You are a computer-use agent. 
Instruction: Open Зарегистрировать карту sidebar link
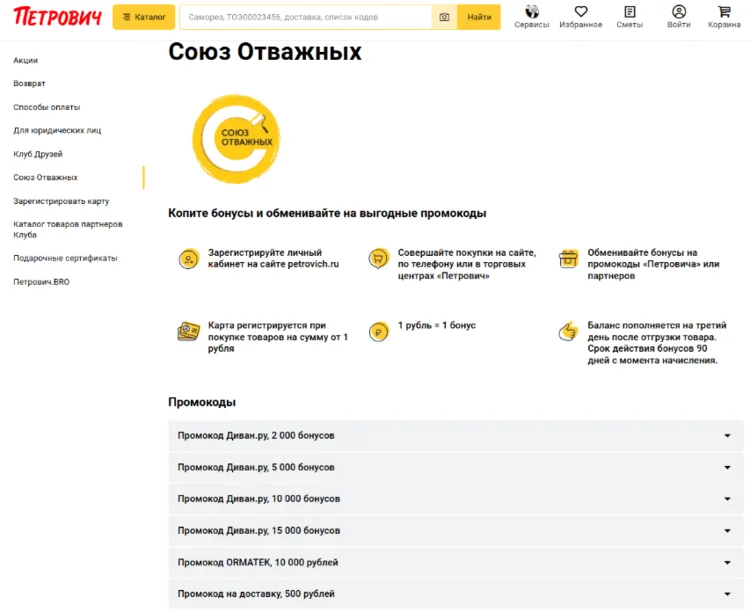tap(61, 201)
